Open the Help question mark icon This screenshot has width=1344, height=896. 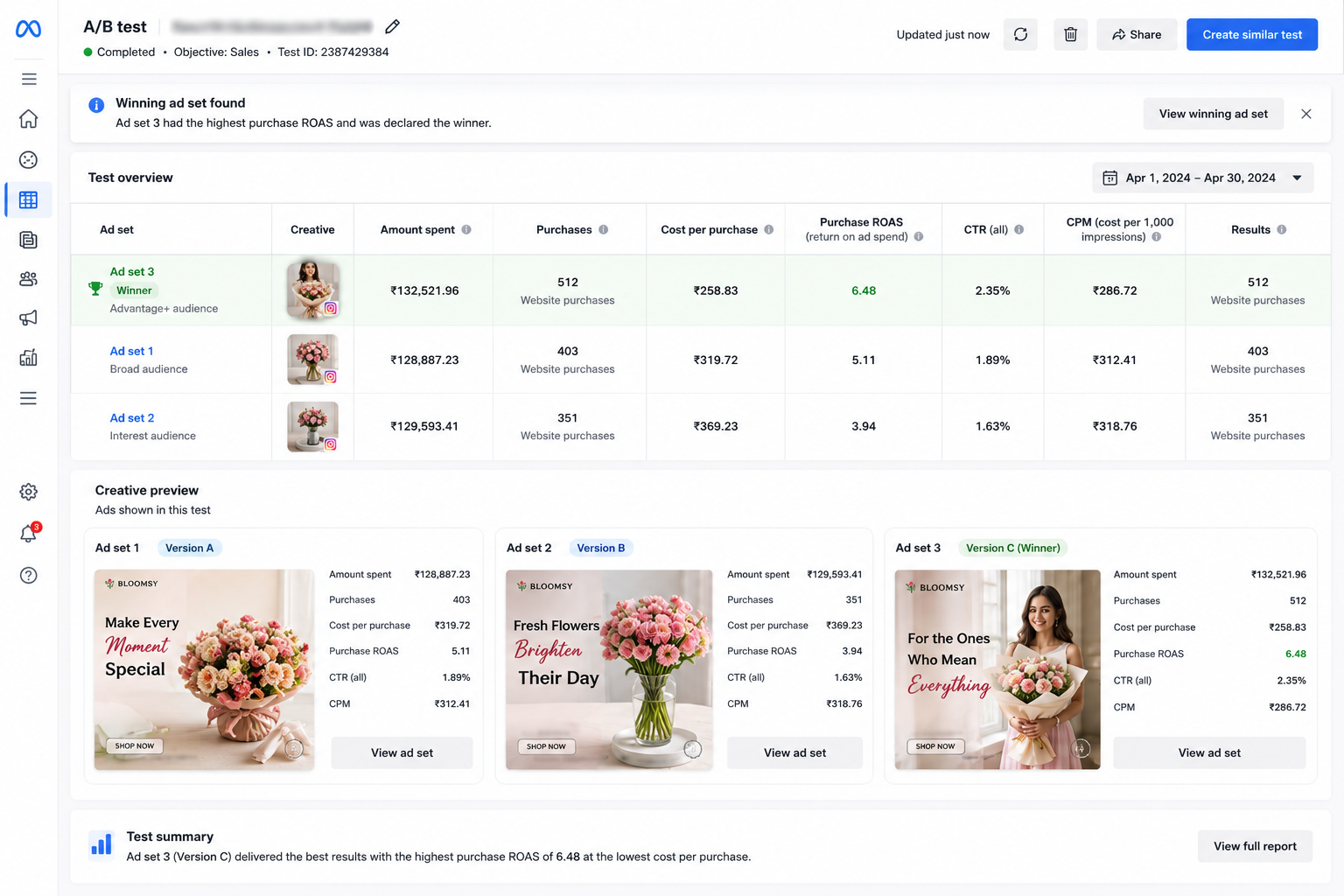(x=29, y=575)
